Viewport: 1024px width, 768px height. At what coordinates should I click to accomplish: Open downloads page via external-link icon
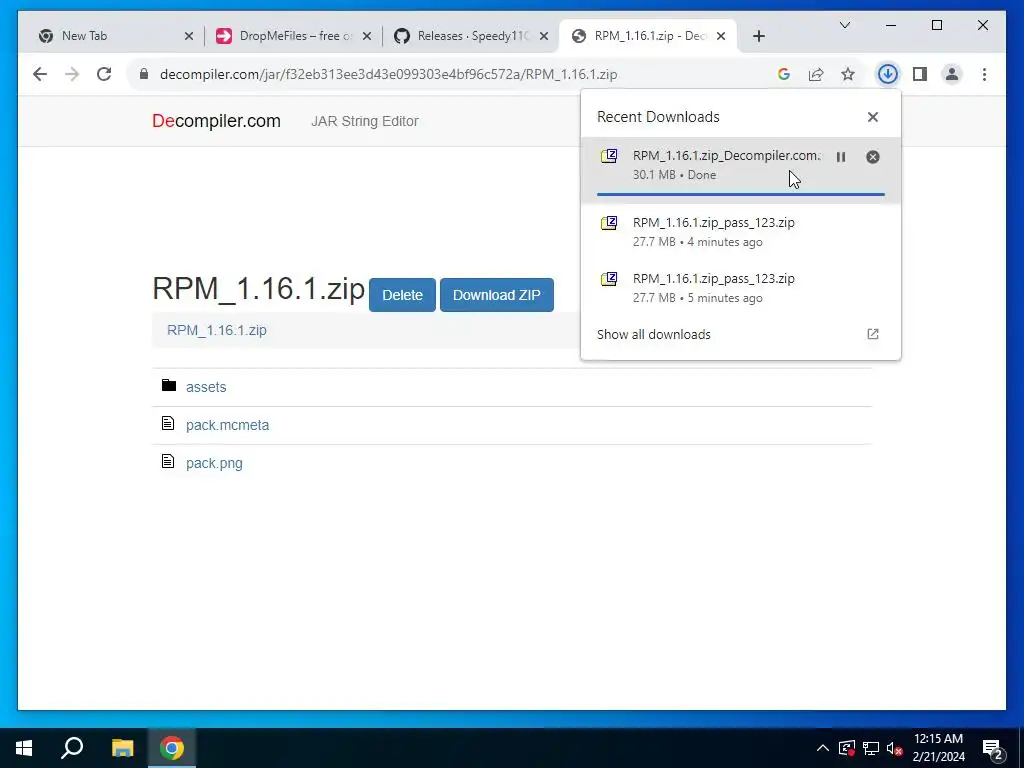pyautogui.click(x=872, y=334)
